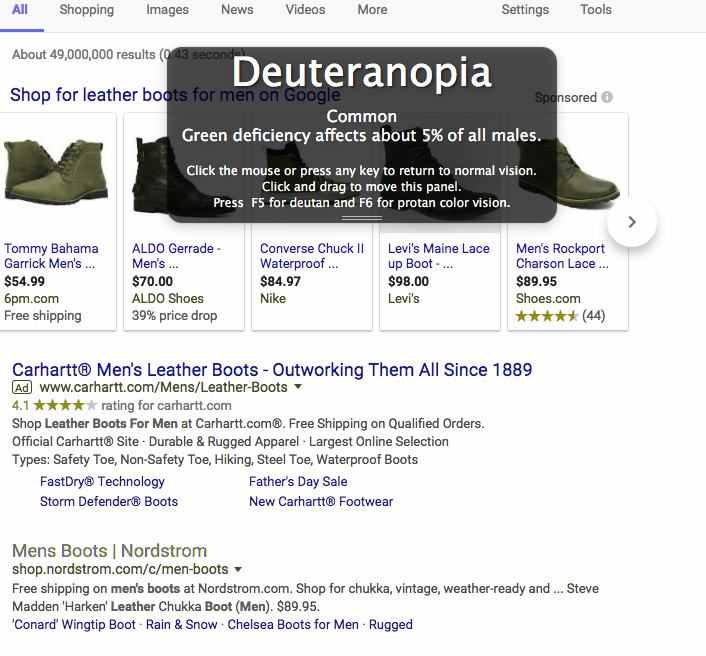The height and width of the screenshot is (656, 706).
Task: Open the News results tab
Action: click(x=237, y=10)
